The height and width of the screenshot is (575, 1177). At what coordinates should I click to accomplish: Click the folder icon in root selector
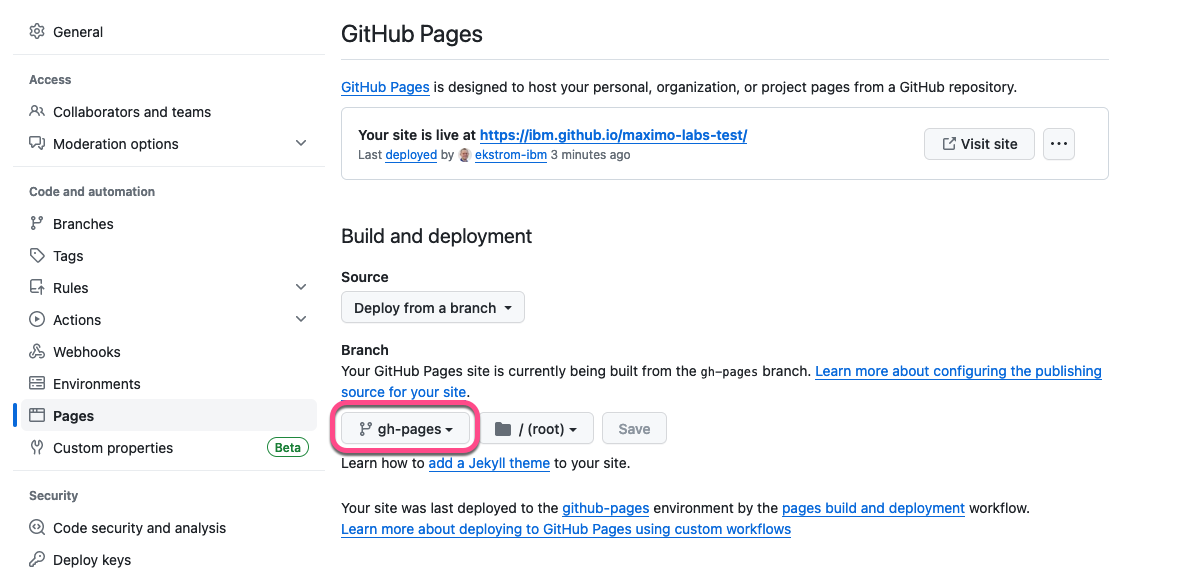pyautogui.click(x=503, y=429)
